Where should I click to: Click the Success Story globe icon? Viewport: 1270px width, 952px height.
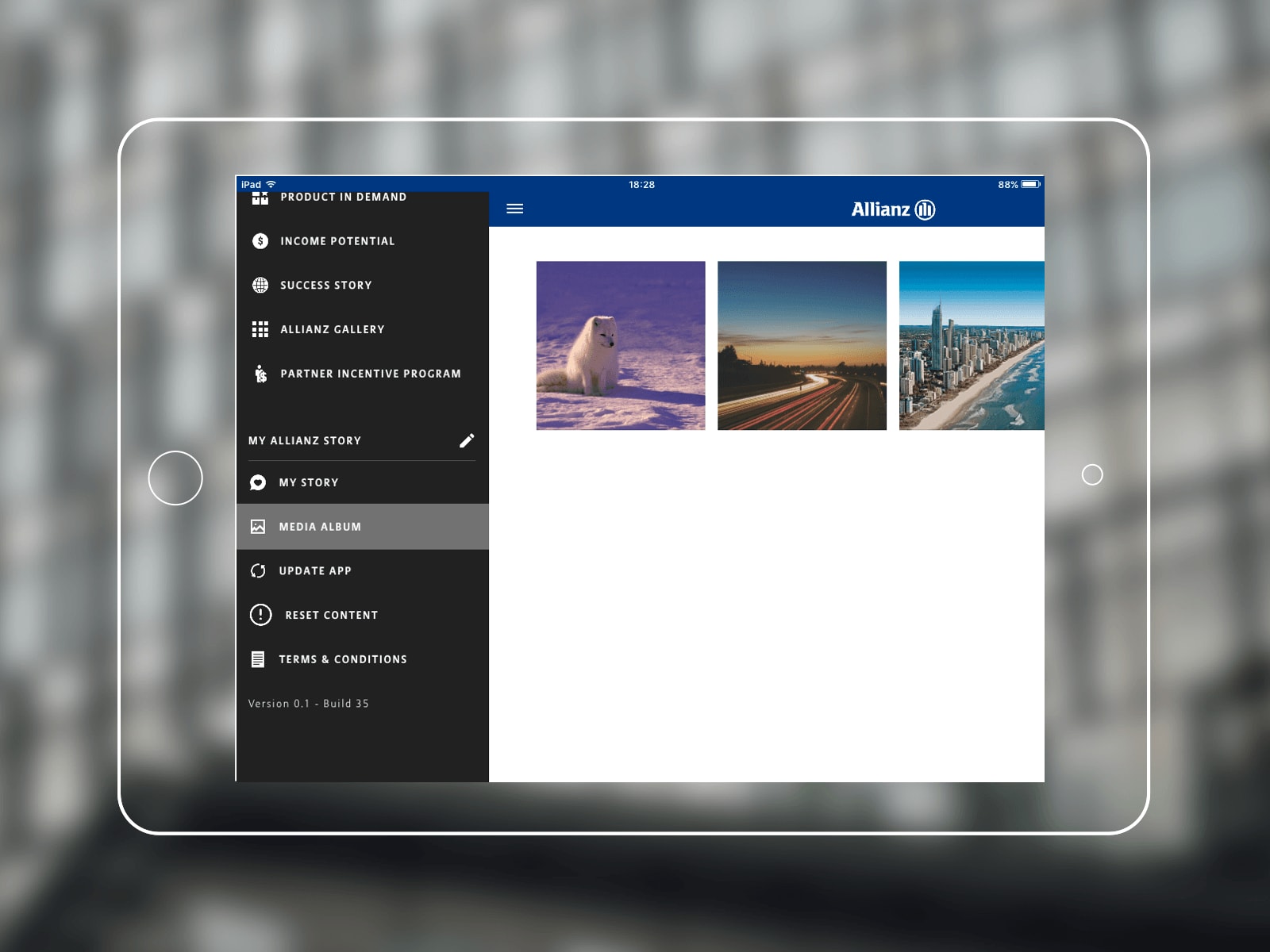coord(260,285)
